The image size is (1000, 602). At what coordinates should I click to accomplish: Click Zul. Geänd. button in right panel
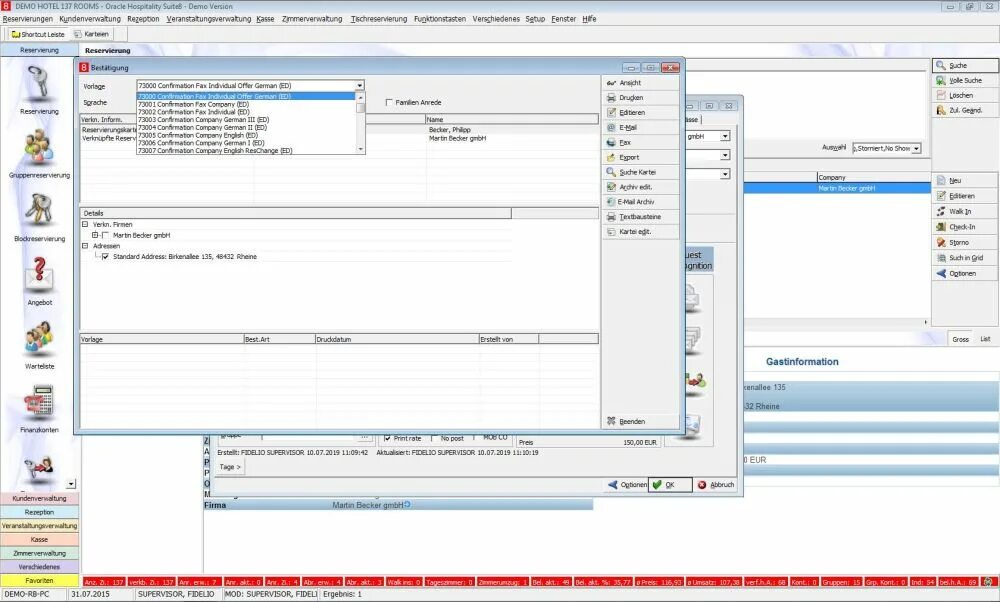click(x=965, y=110)
